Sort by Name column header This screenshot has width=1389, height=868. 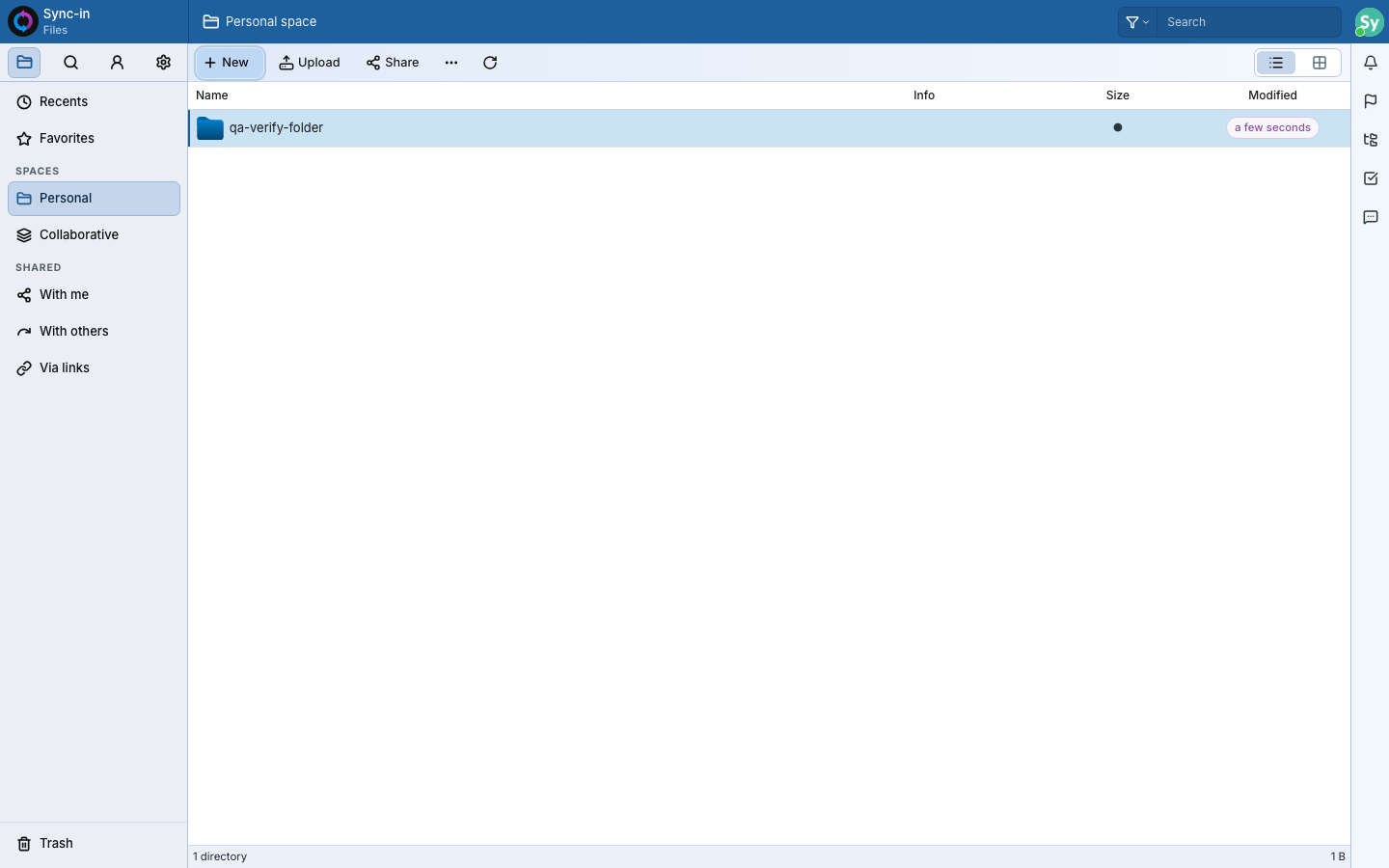[x=212, y=95]
